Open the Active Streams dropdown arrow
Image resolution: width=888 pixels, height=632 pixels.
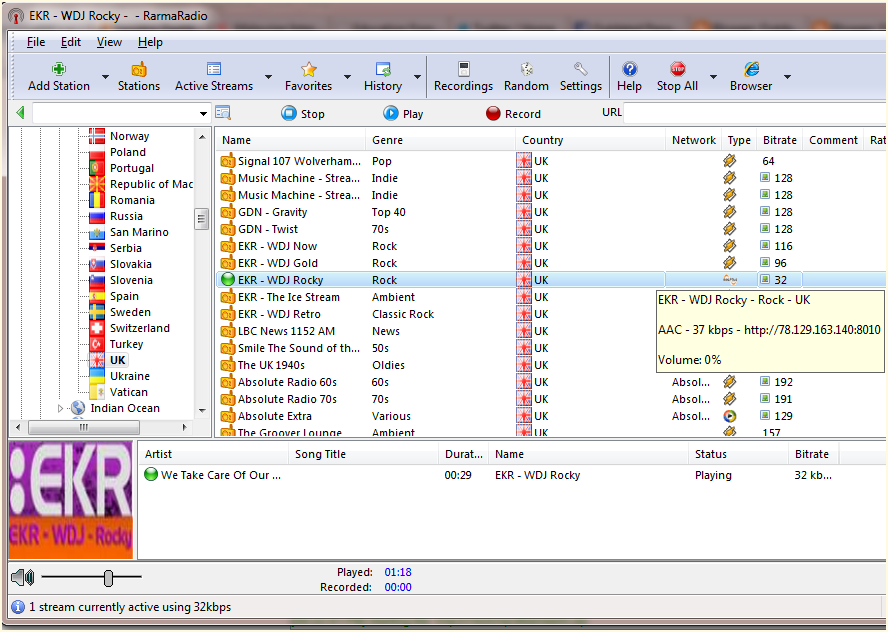tap(268, 76)
